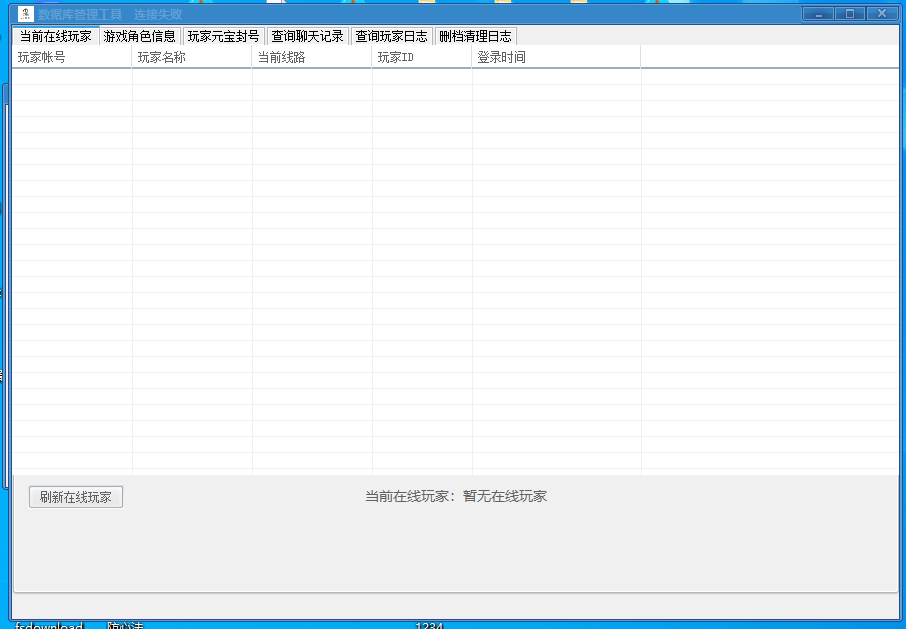The height and width of the screenshot is (629, 906).
Task: Click the 玩家名称 column header
Action: (x=192, y=57)
